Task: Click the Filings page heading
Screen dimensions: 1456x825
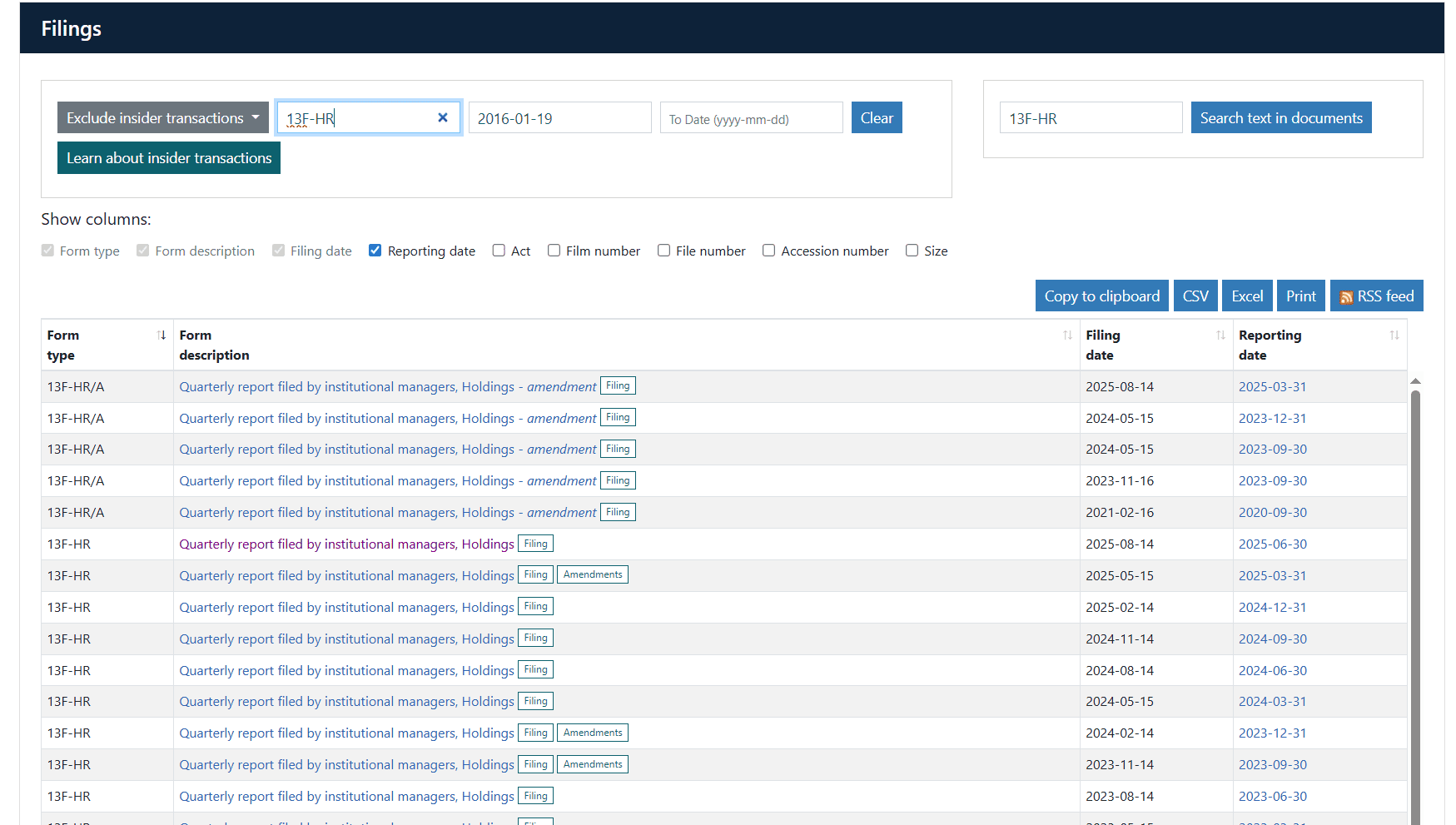Action: 72,28
